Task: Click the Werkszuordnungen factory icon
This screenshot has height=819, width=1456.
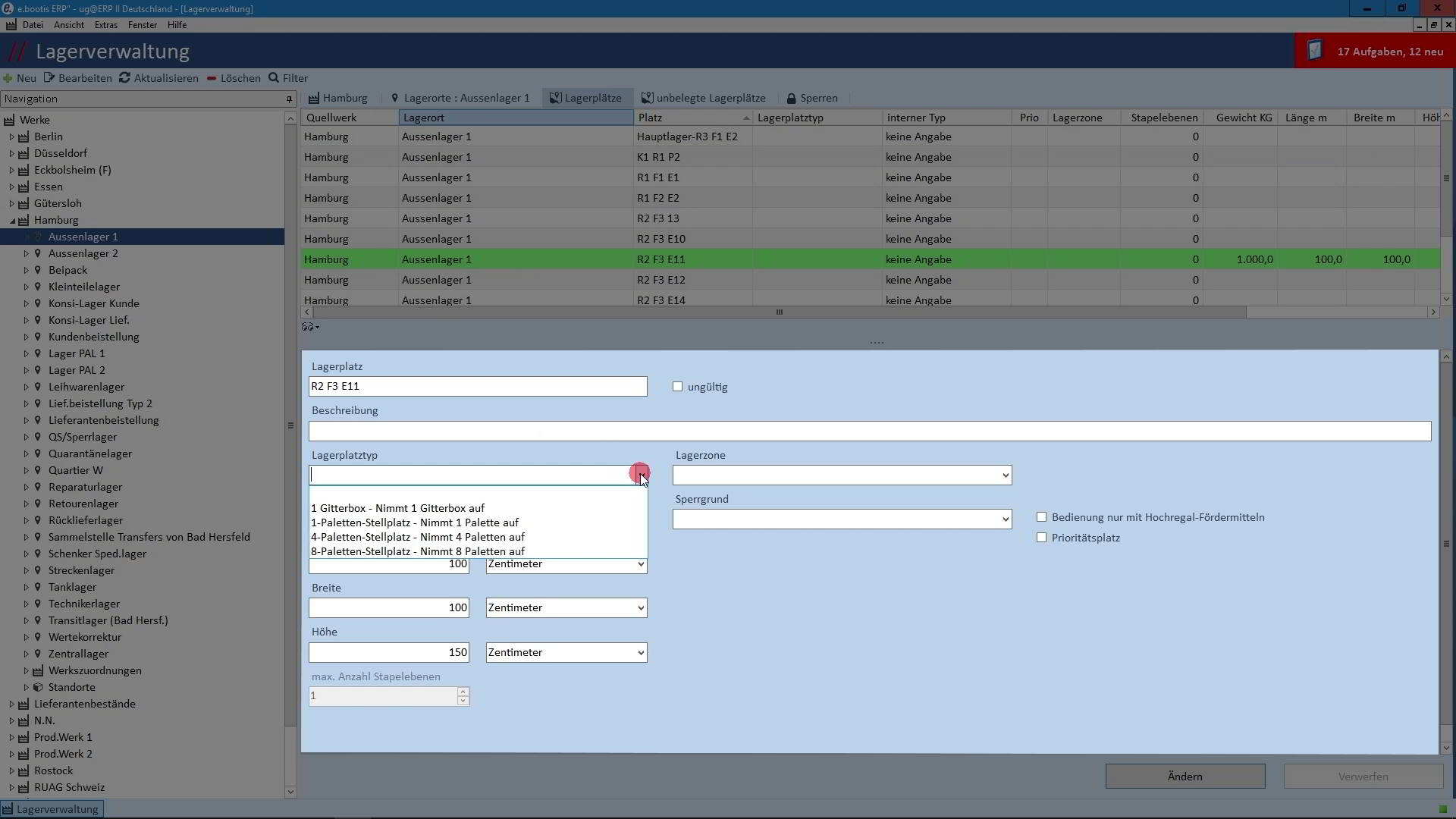Action: 38,670
